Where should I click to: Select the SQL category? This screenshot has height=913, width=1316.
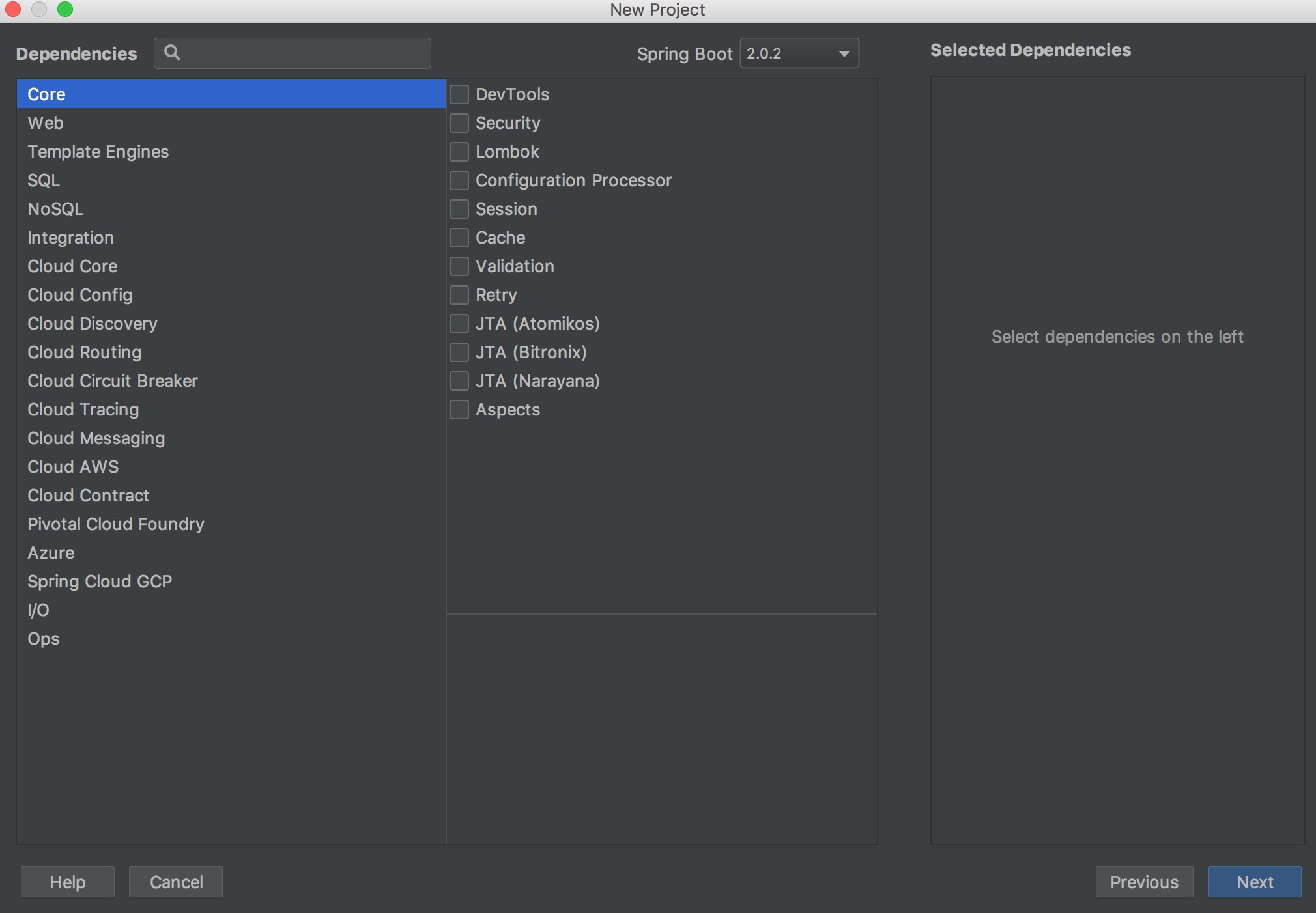44,180
